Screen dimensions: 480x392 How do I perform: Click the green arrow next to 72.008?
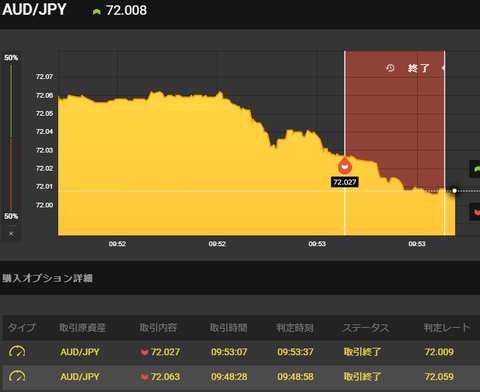pyautogui.click(x=97, y=12)
